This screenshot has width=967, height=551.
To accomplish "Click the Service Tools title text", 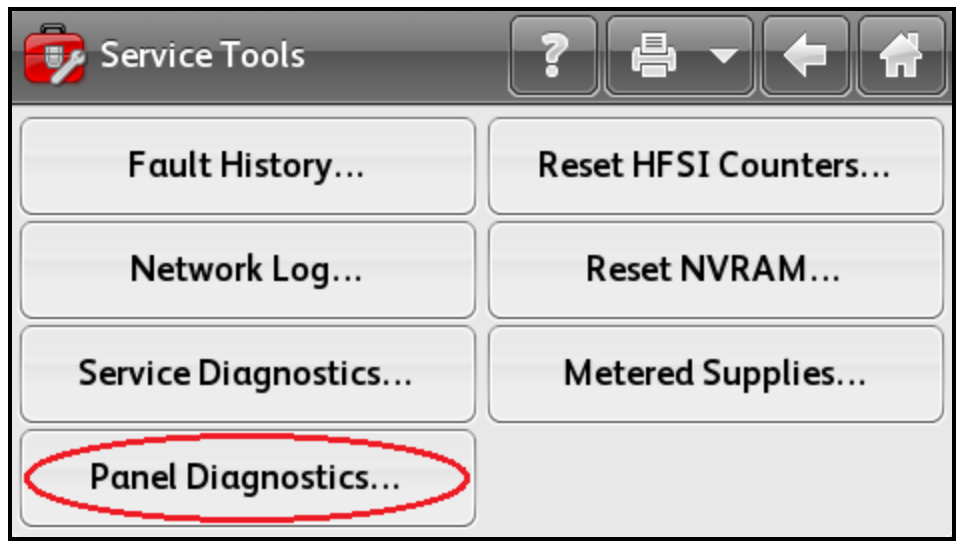I will pyautogui.click(x=202, y=55).
